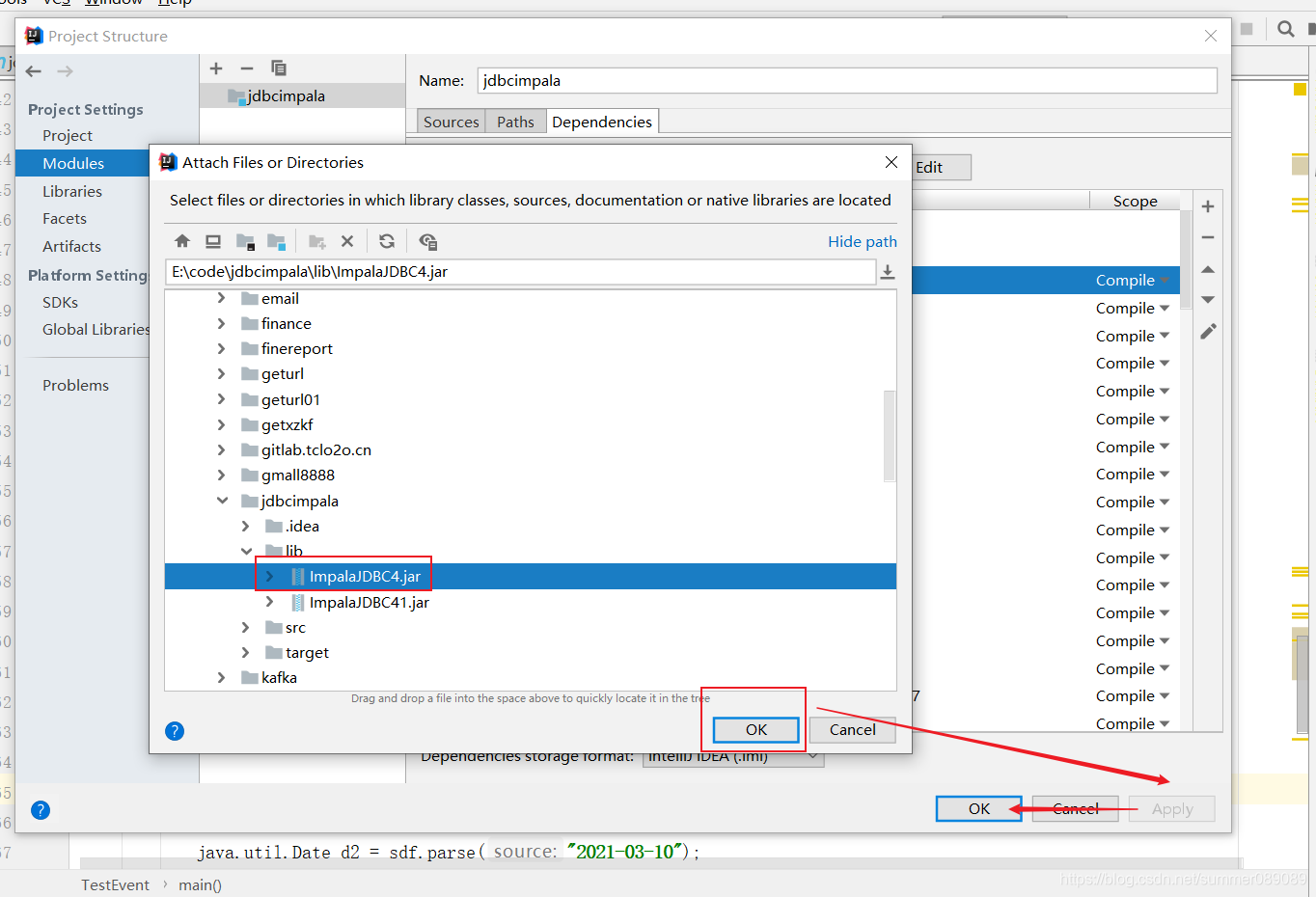Collapse the jdbcimpala folder
Screen dimensions: 1316x897
[x=222, y=501]
